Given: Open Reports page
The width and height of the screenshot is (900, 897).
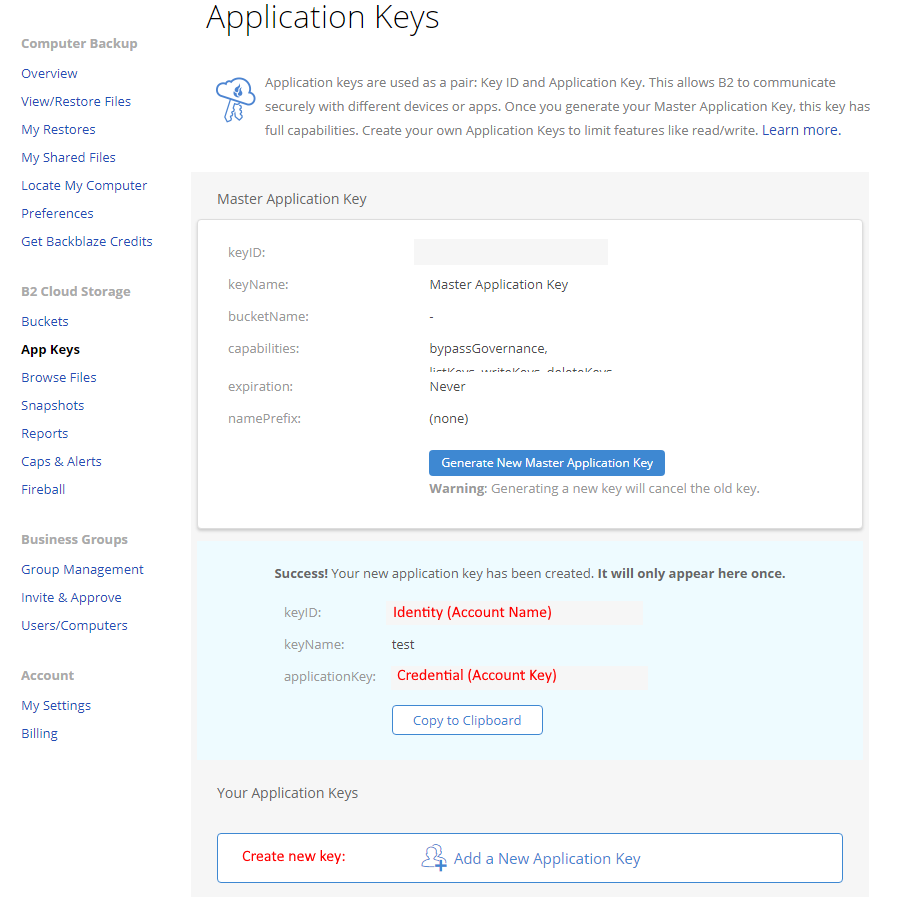Looking at the screenshot, I should [45, 434].
